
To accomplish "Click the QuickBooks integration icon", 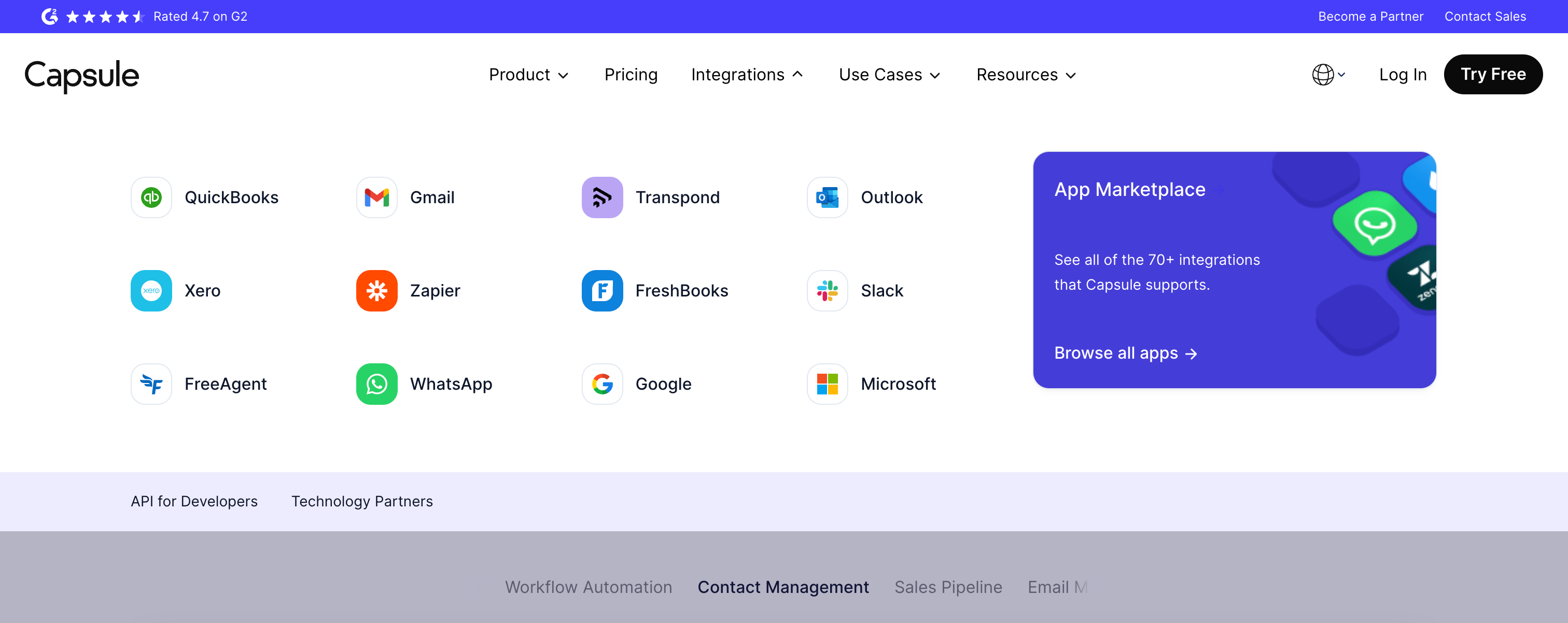I will tap(151, 197).
